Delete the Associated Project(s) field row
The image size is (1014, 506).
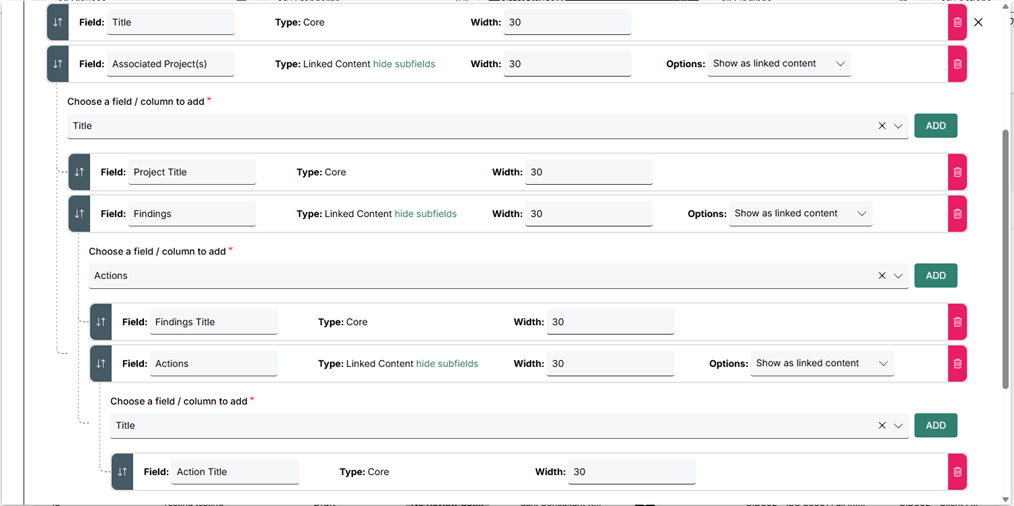coord(957,64)
